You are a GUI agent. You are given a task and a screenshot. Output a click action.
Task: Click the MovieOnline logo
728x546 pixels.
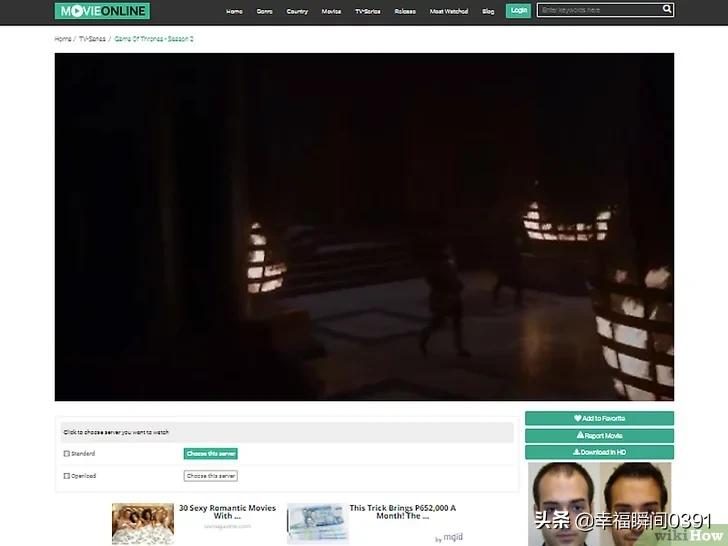coord(102,11)
